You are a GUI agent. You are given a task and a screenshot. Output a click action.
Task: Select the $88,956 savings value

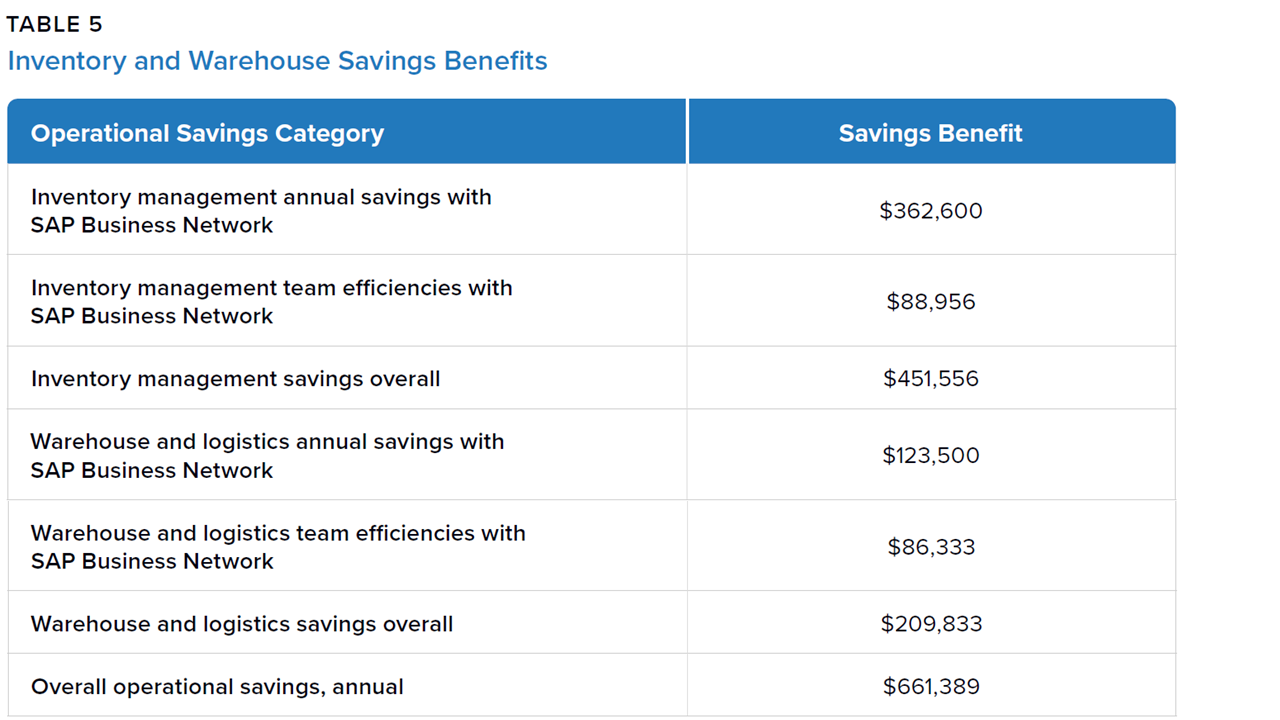(930, 302)
